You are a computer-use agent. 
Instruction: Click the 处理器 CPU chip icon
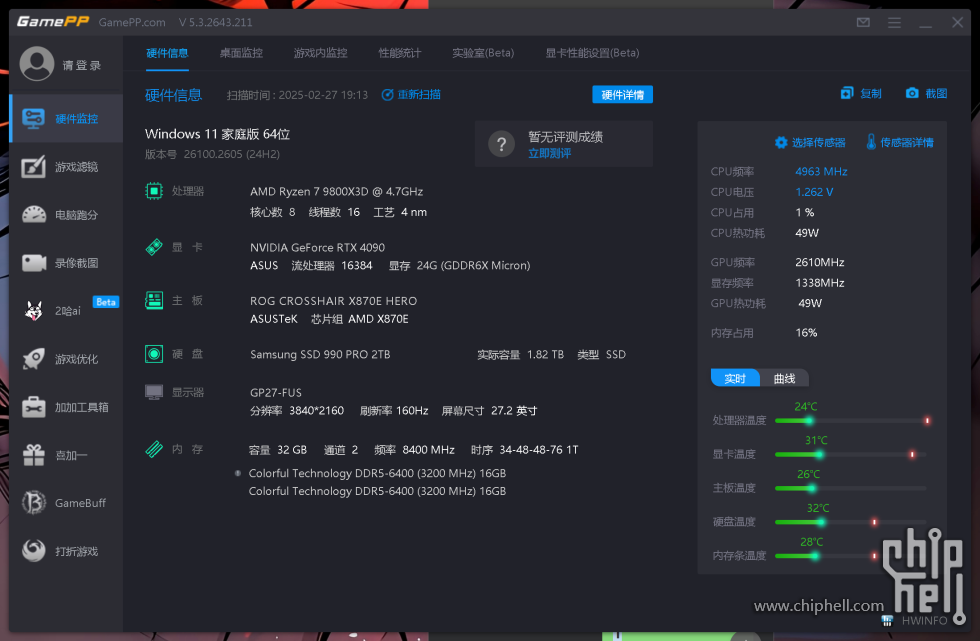(x=154, y=191)
